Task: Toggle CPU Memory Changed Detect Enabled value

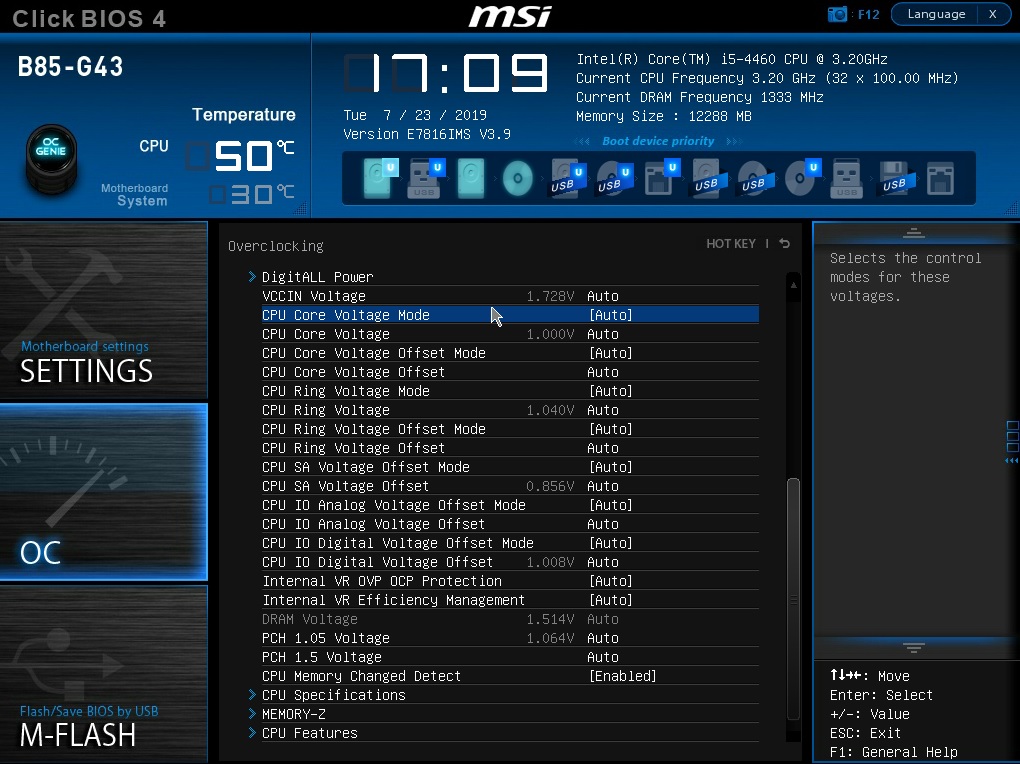Action: coord(622,676)
